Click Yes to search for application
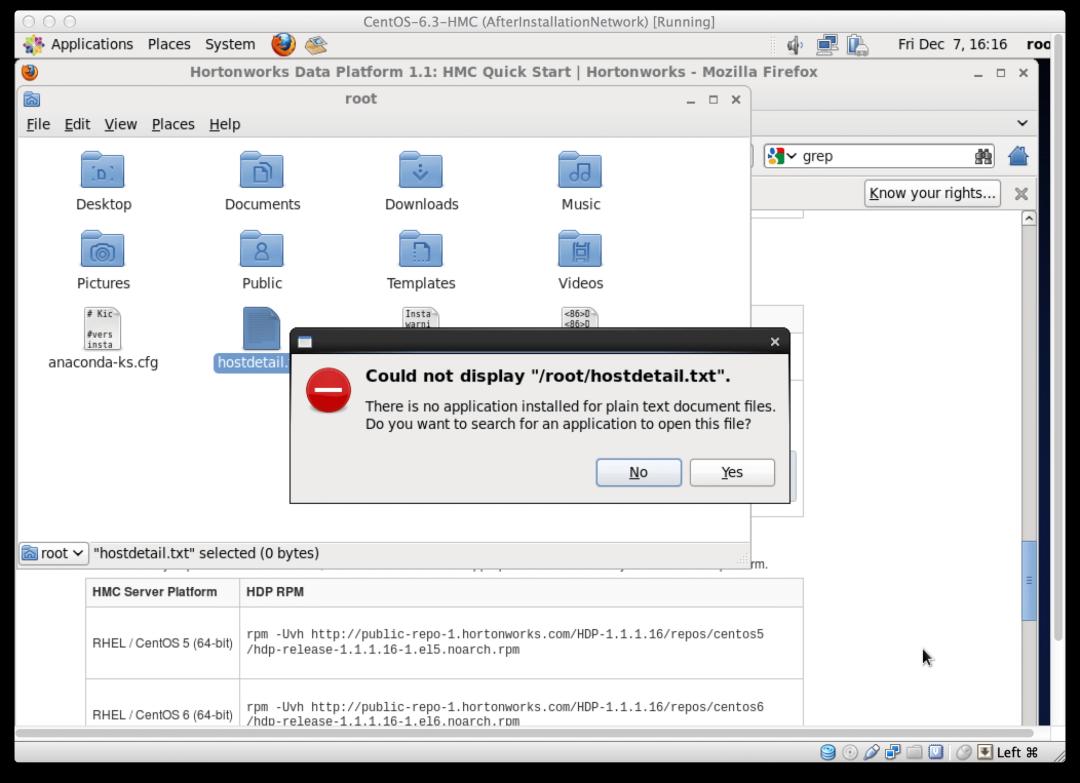The width and height of the screenshot is (1080, 783). tap(732, 472)
